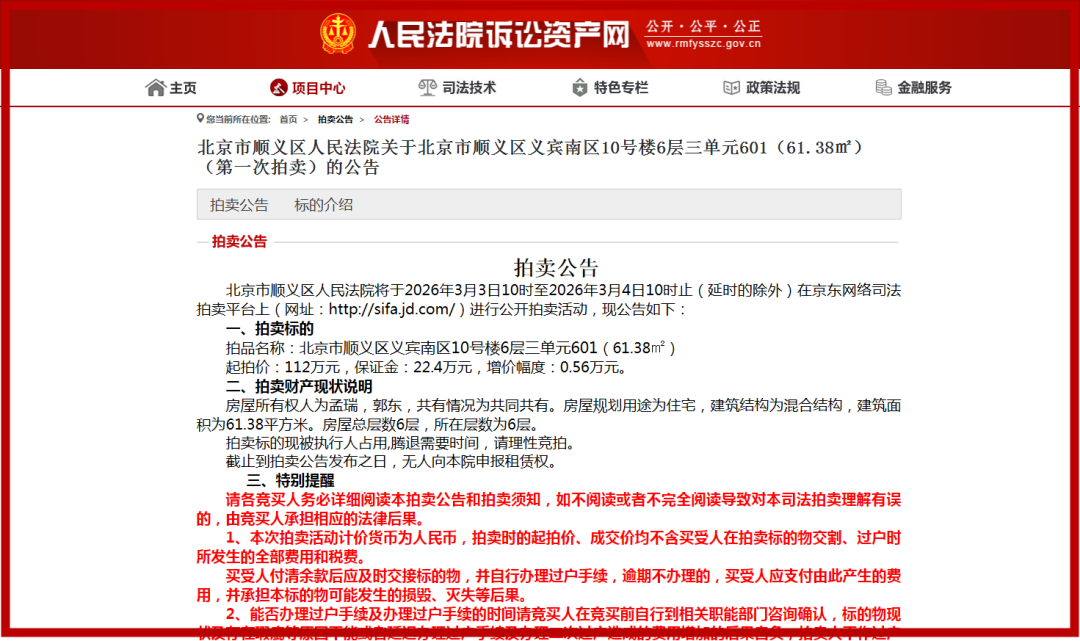
Task: Click the book icon for 政策法规
Action: tap(731, 87)
